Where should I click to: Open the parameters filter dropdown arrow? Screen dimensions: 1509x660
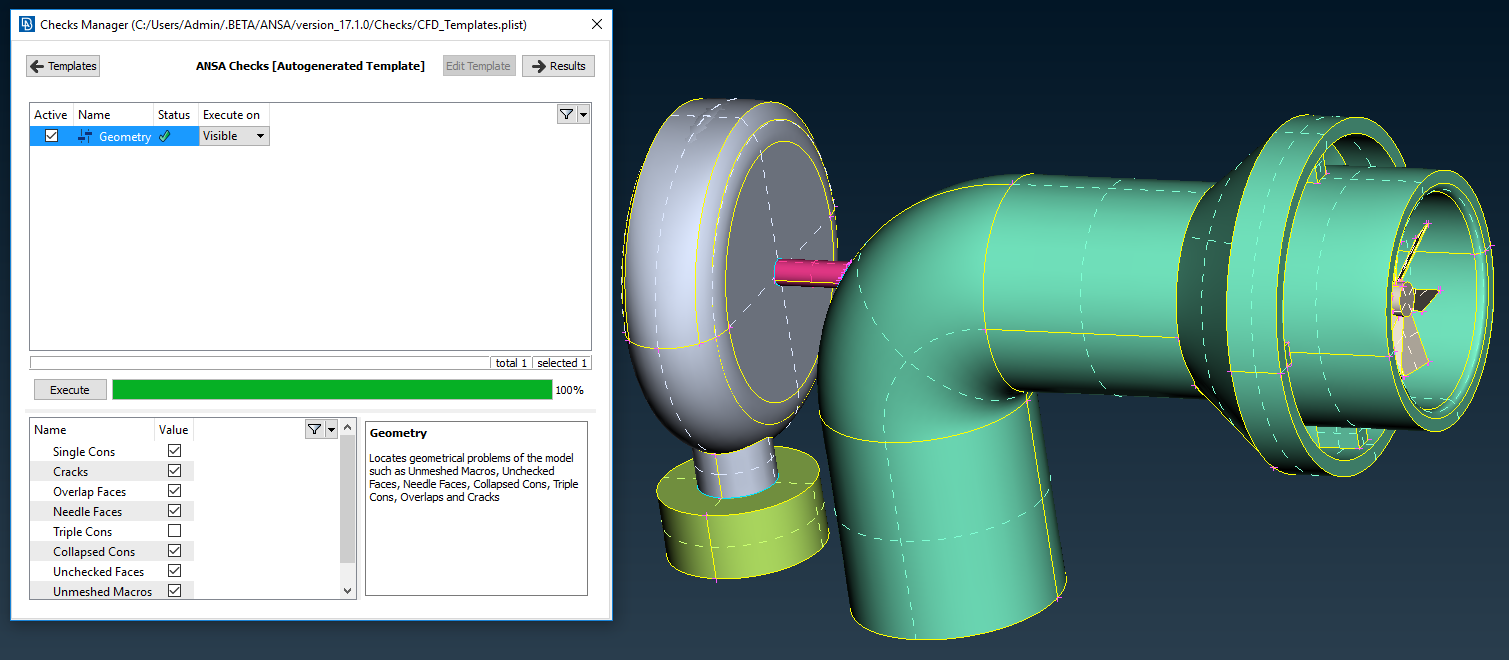332,428
